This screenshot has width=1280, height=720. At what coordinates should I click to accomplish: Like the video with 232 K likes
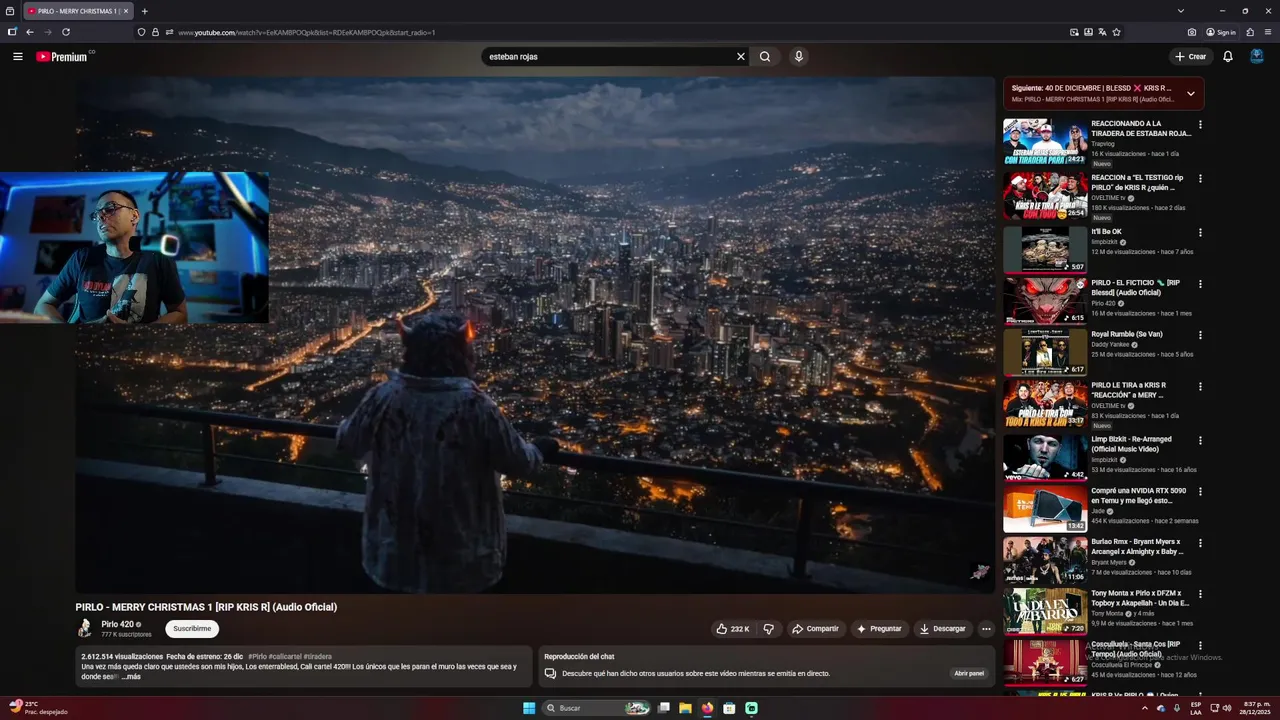[x=732, y=629]
